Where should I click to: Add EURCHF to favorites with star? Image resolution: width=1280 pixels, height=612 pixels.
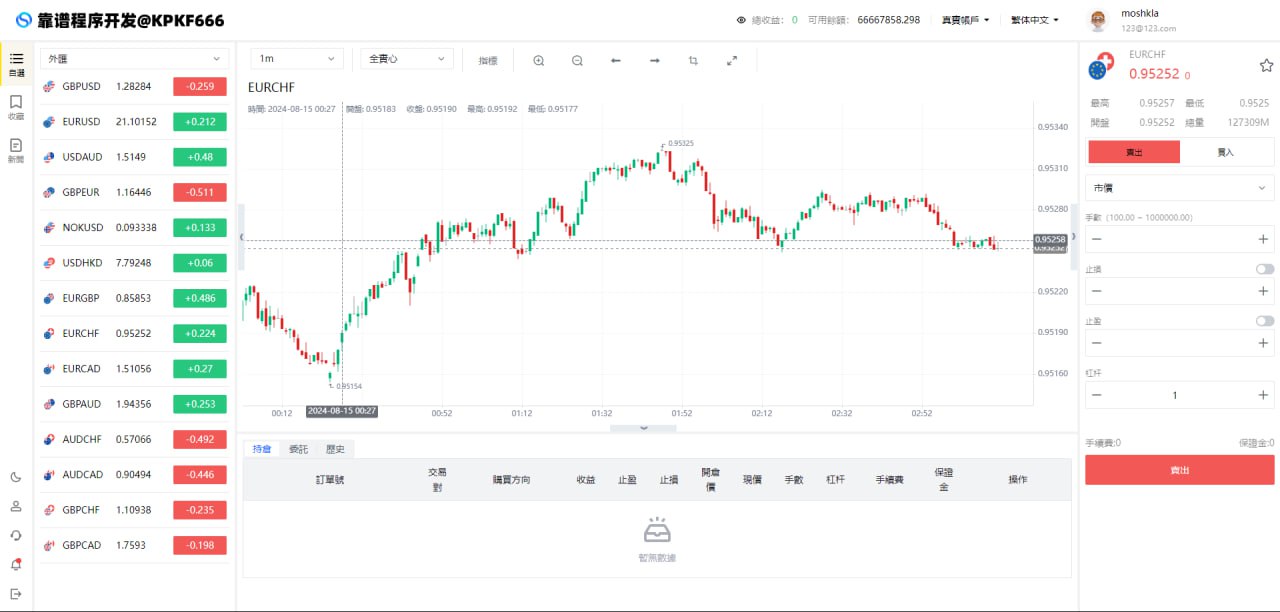click(x=1266, y=66)
